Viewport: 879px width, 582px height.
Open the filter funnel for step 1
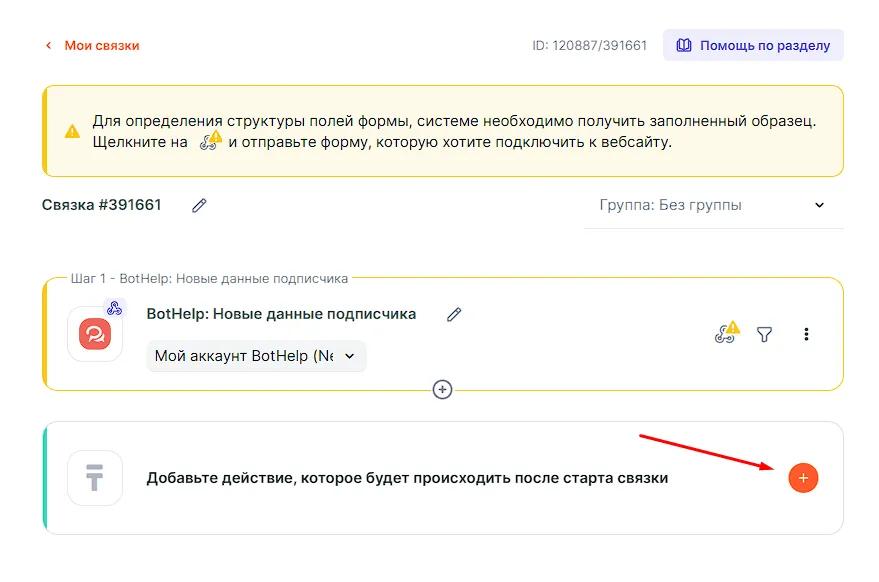[x=765, y=335]
